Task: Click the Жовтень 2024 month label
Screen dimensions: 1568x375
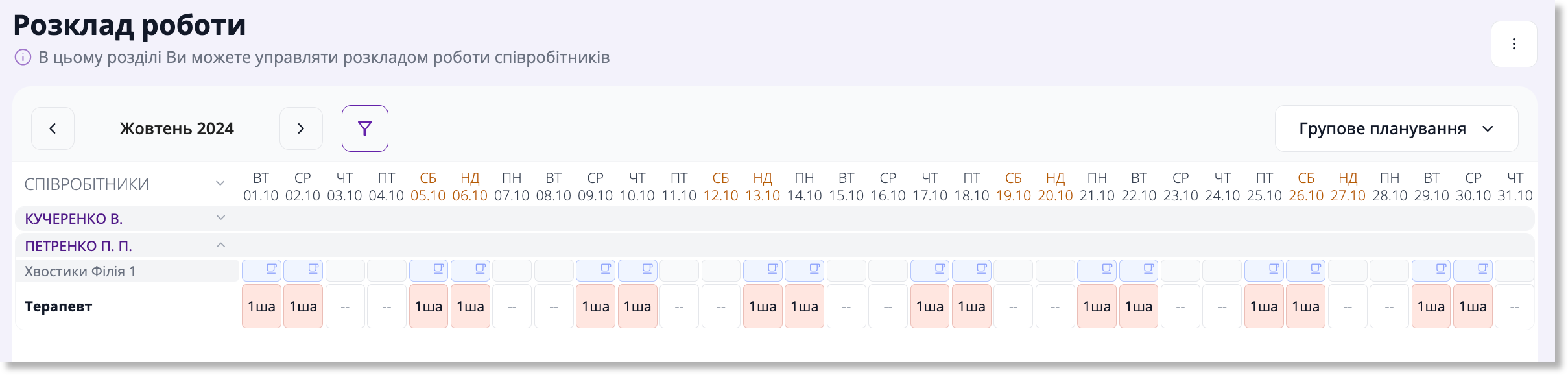Action: tap(176, 128)
